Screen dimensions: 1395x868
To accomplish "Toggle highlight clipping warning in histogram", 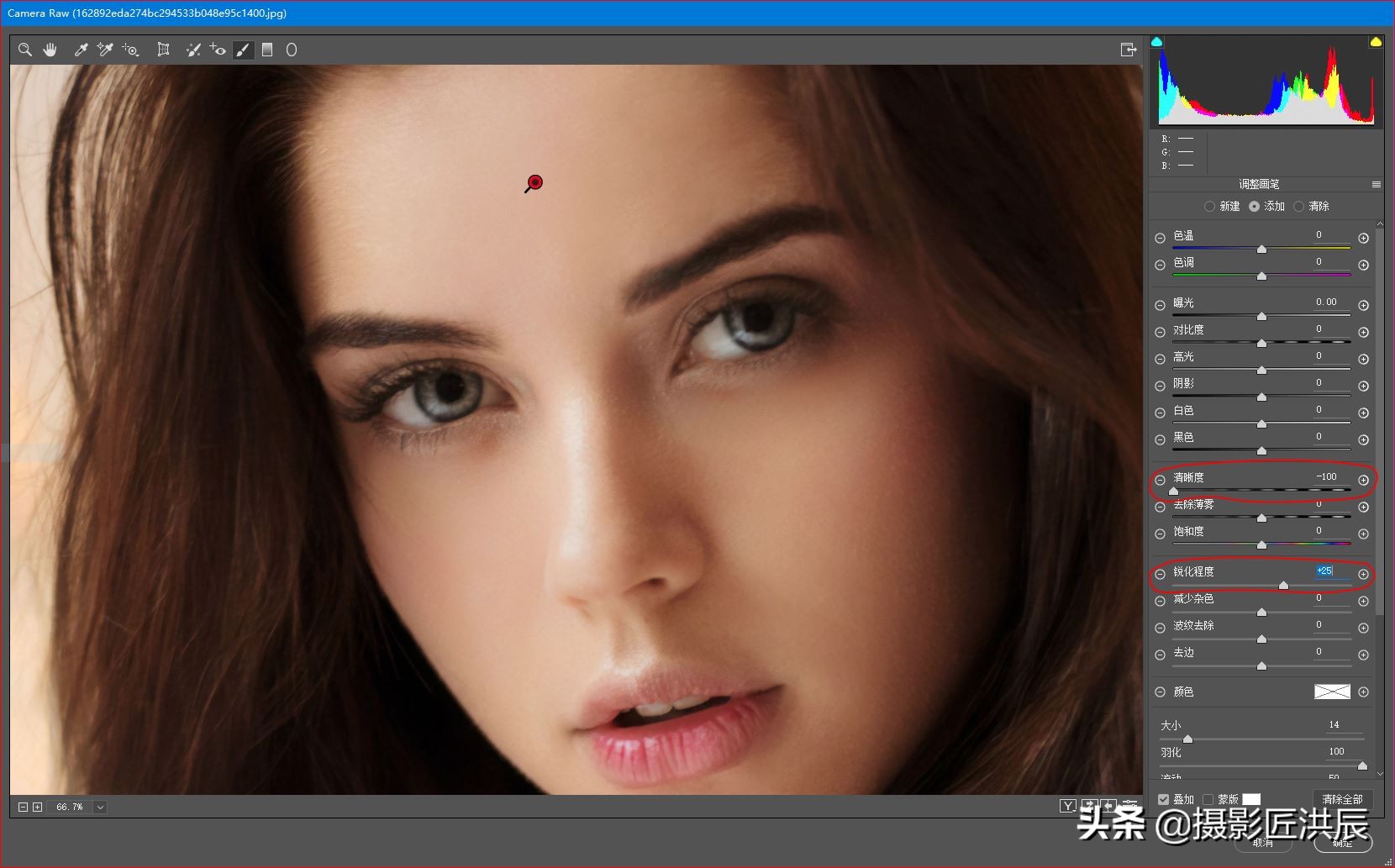I will [1376, 41].
